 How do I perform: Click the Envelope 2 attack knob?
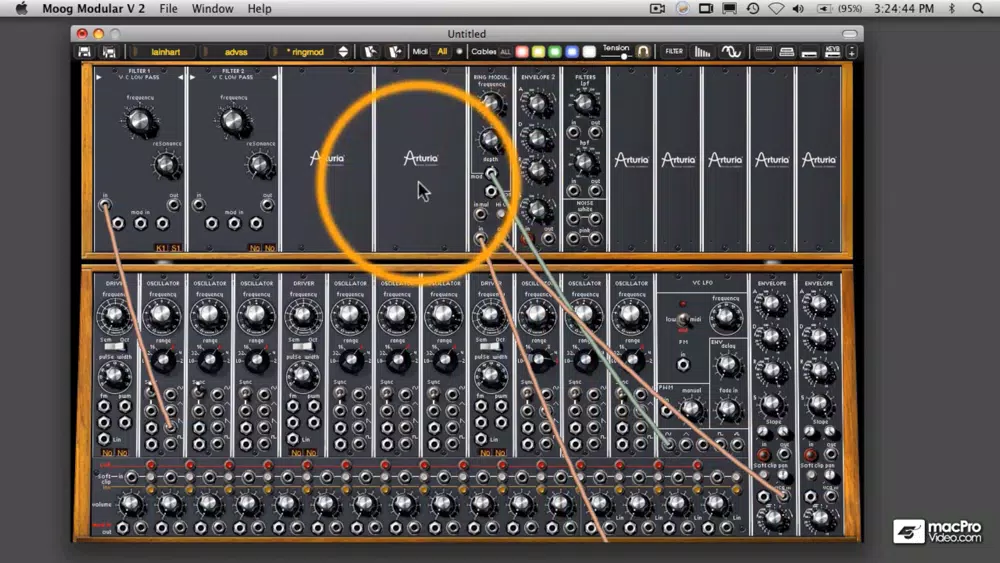[538, 103]
